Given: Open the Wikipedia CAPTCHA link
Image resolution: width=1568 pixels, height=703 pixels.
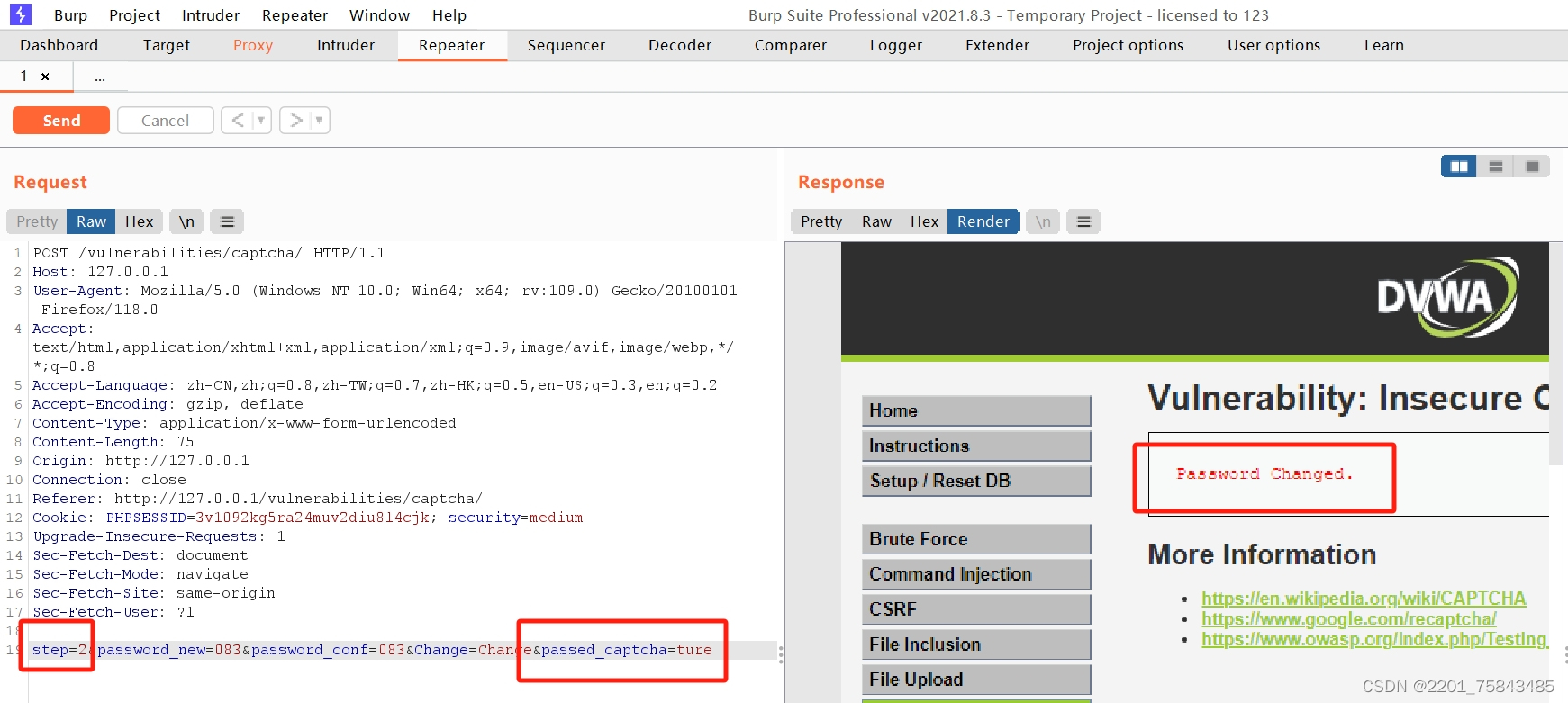Looking at the screenshot, I should click(x=1364, y=599).
